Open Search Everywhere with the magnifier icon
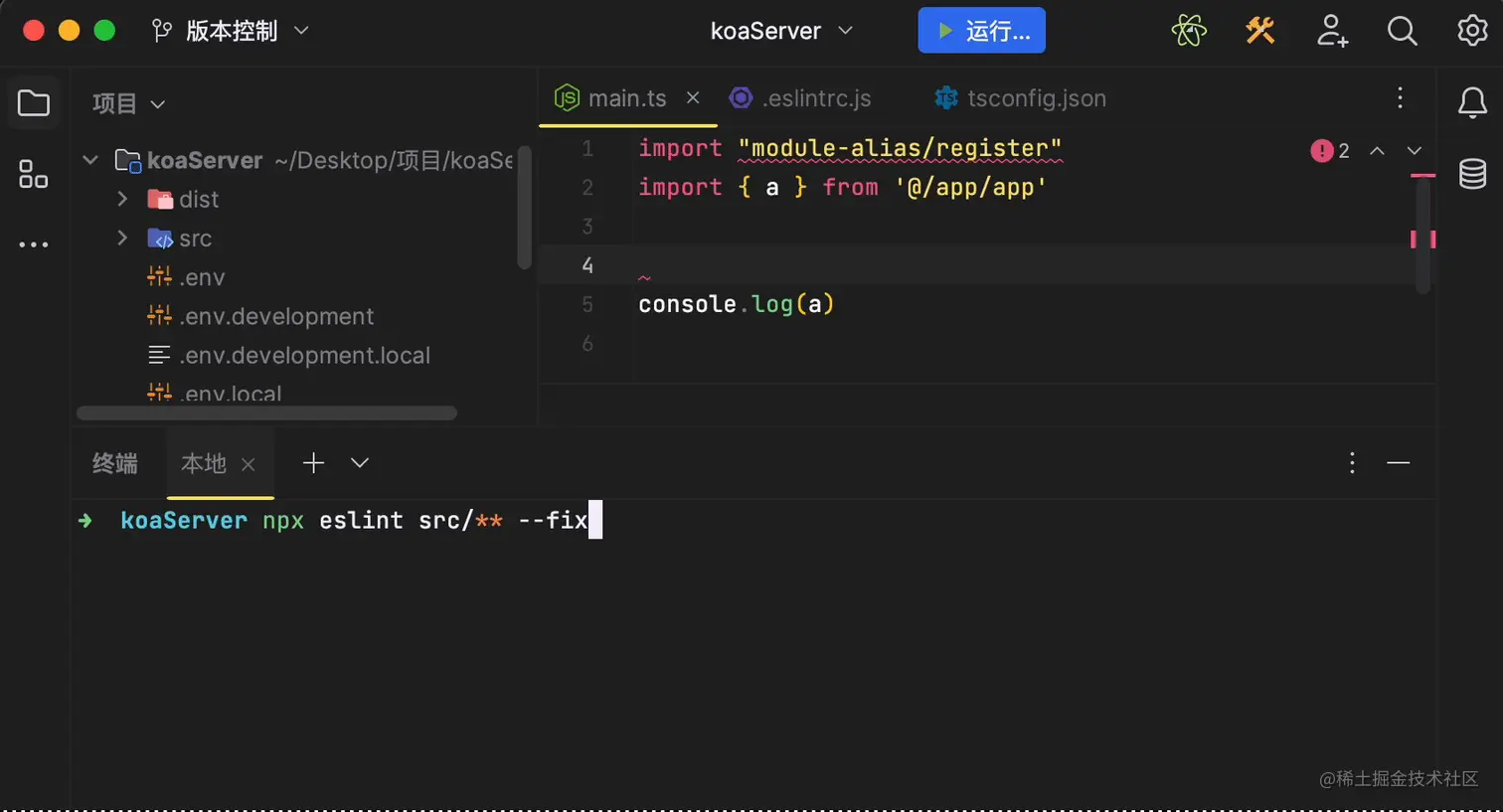The height and width of the screenshot is (812, 1503). [1402, 31]
